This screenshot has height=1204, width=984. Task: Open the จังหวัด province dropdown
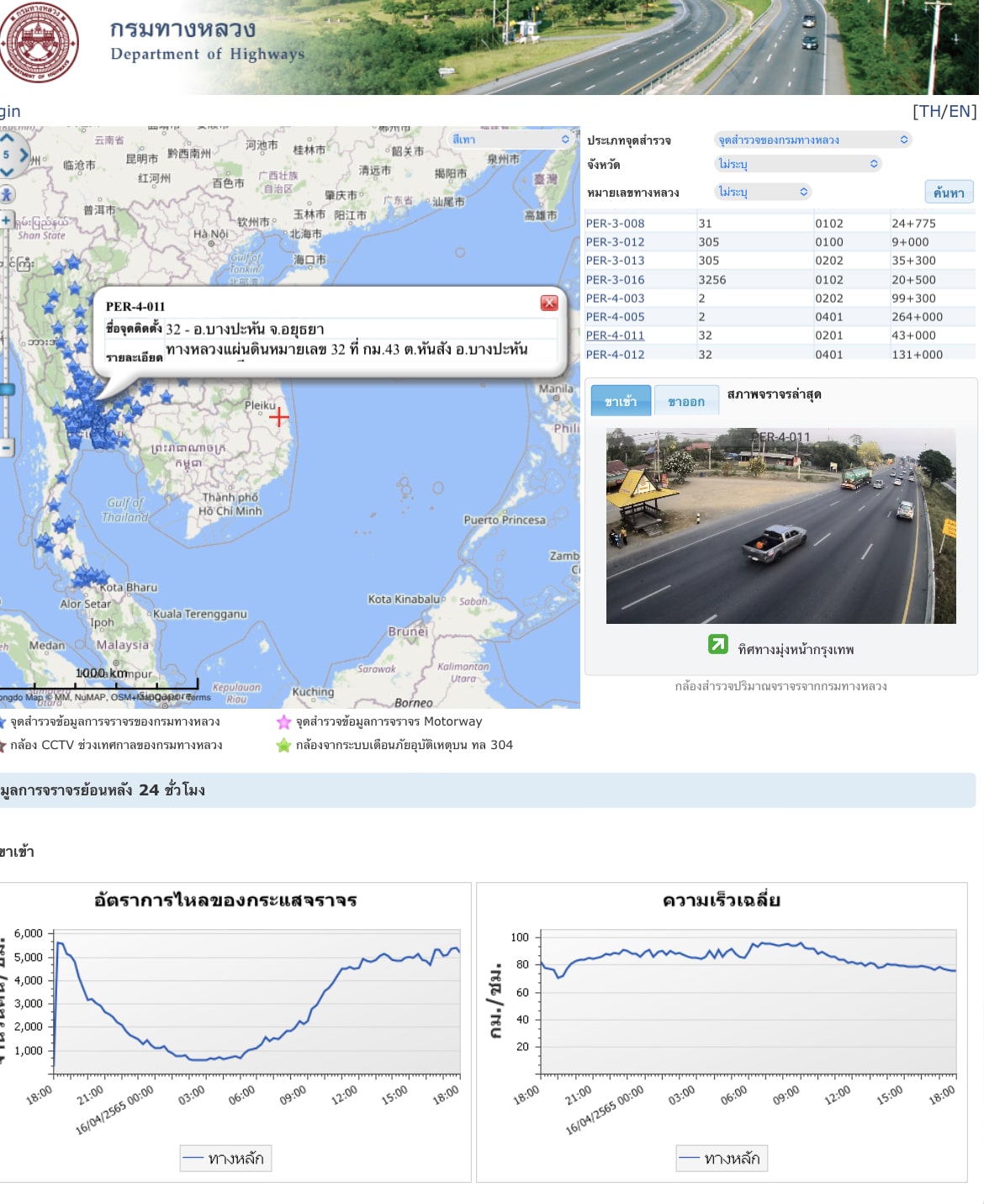tap(796, 164)
